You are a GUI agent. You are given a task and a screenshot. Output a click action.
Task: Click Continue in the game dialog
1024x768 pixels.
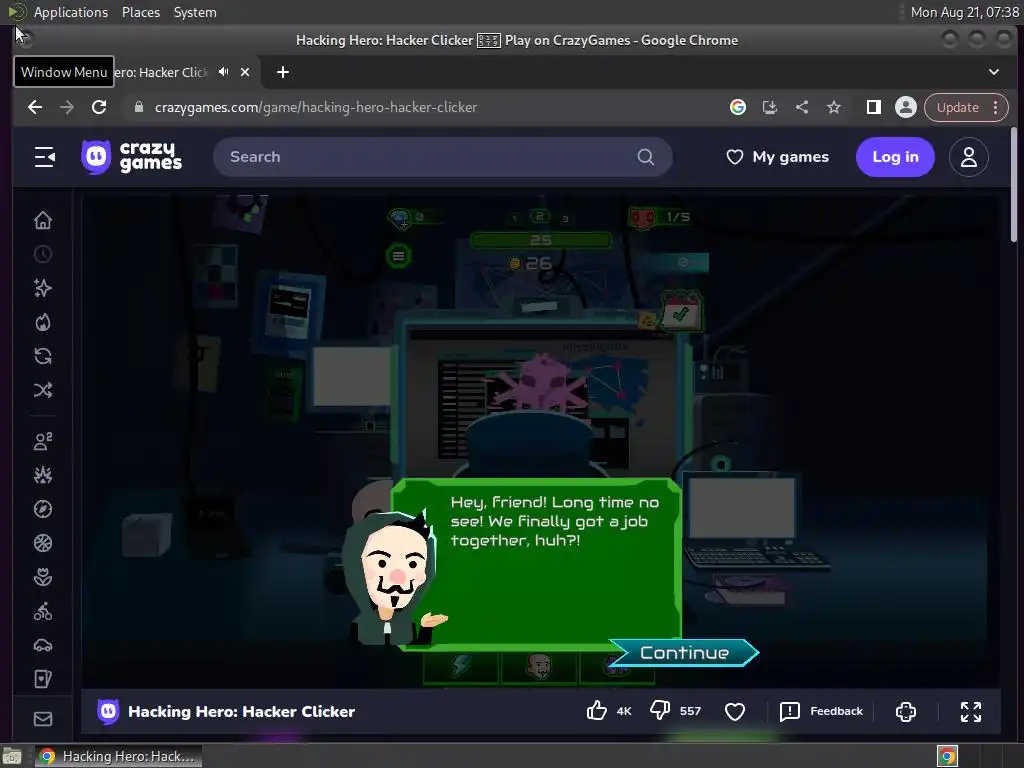click(684, 652)
